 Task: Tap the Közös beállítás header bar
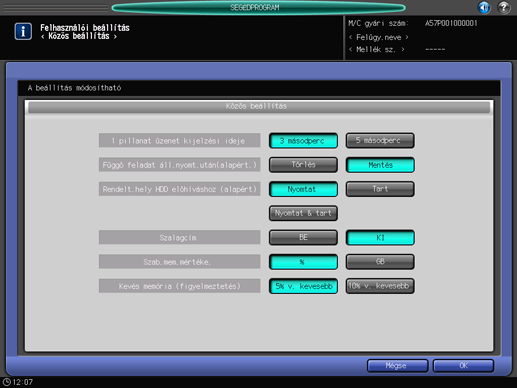(x=259, y=107)
